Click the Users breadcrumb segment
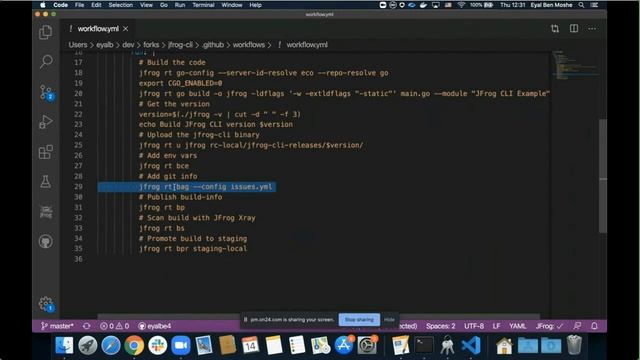Image resolution: width=640 pixels, height=360 pixels. pyautogui.click(x=78, y=45)
